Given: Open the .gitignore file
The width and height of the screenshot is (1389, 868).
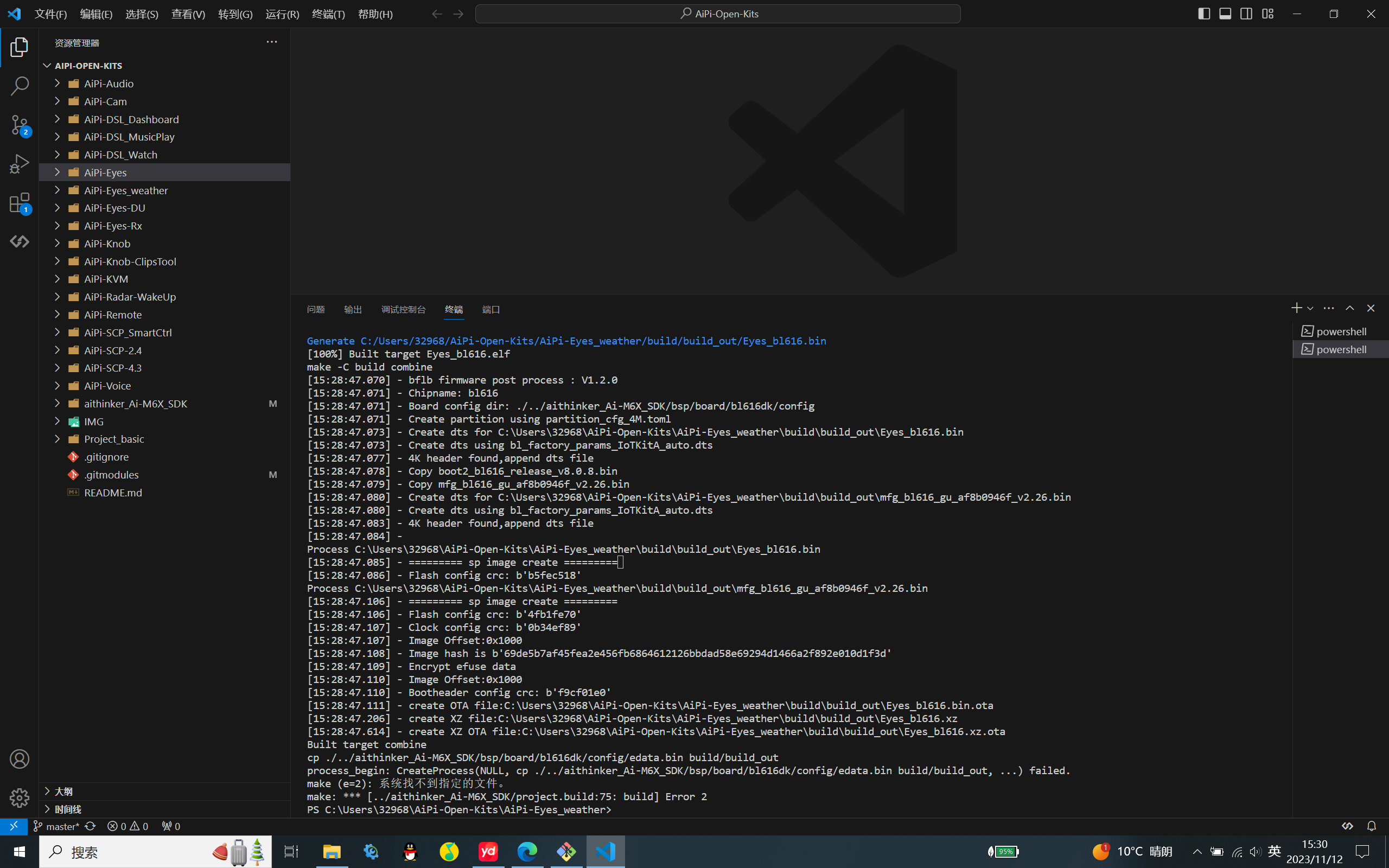Looking at the screenshot, I should tap(165, 457).
